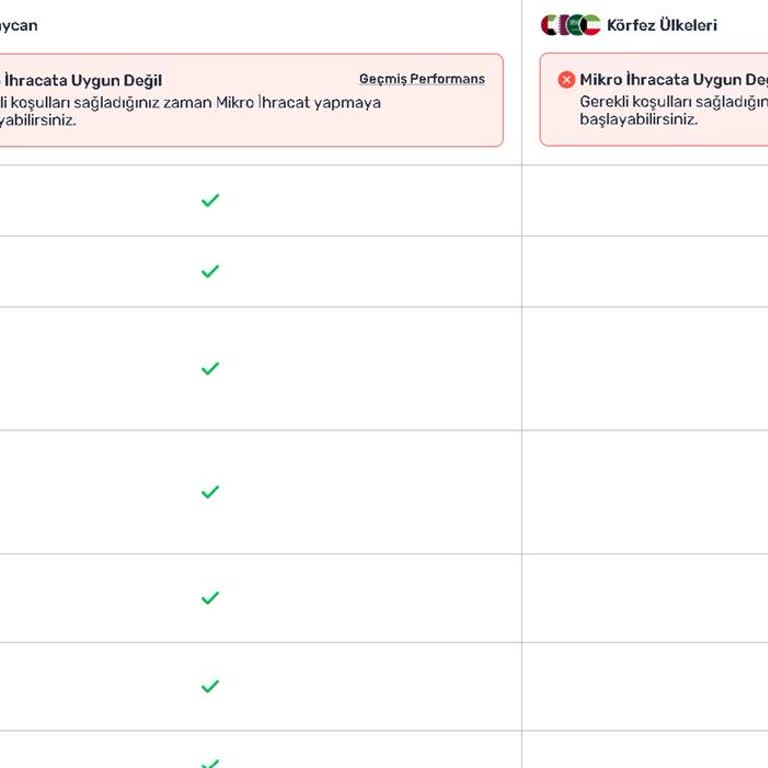Screen dimensions: 768x768
Task: Click the red X error icon
Action: pos(566,80)
